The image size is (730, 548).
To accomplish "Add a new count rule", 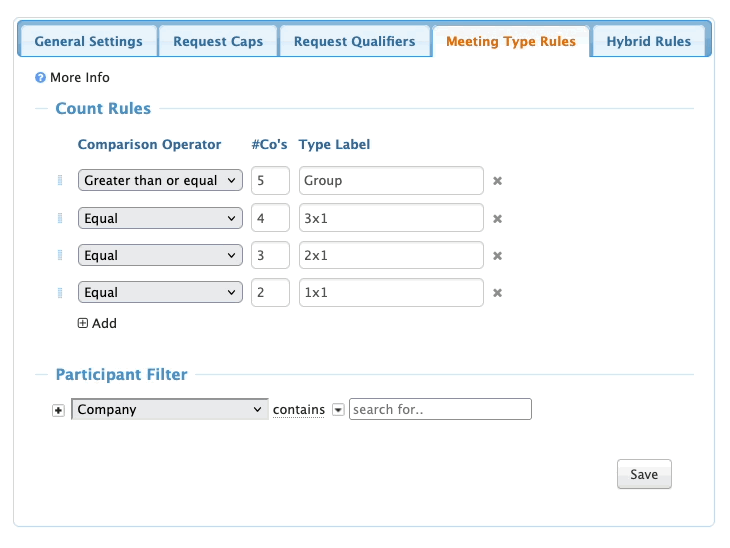I will tap(97, 323).
